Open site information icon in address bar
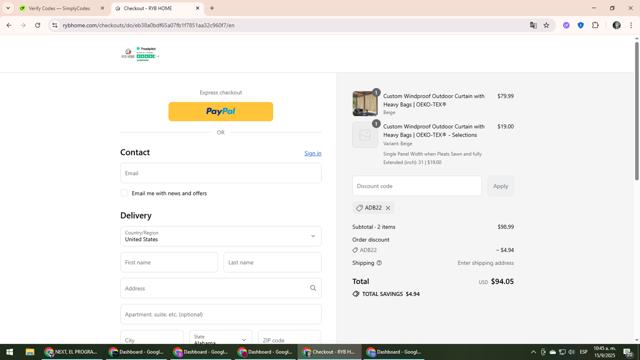Image resolution: width=640 pixels, height=360 pixels. point(55,25)
